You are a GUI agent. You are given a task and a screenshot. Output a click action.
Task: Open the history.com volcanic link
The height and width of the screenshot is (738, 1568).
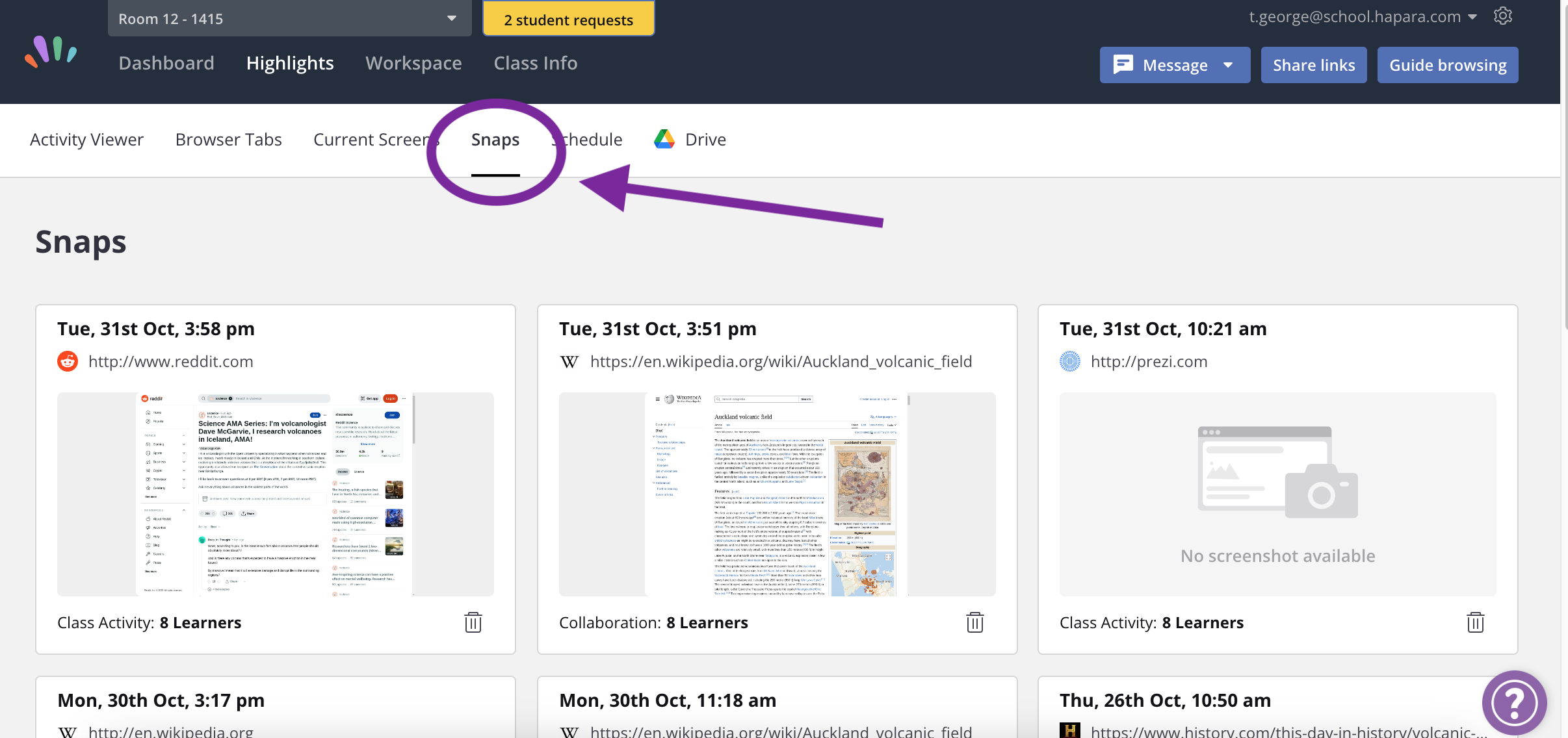point(1289,732)
